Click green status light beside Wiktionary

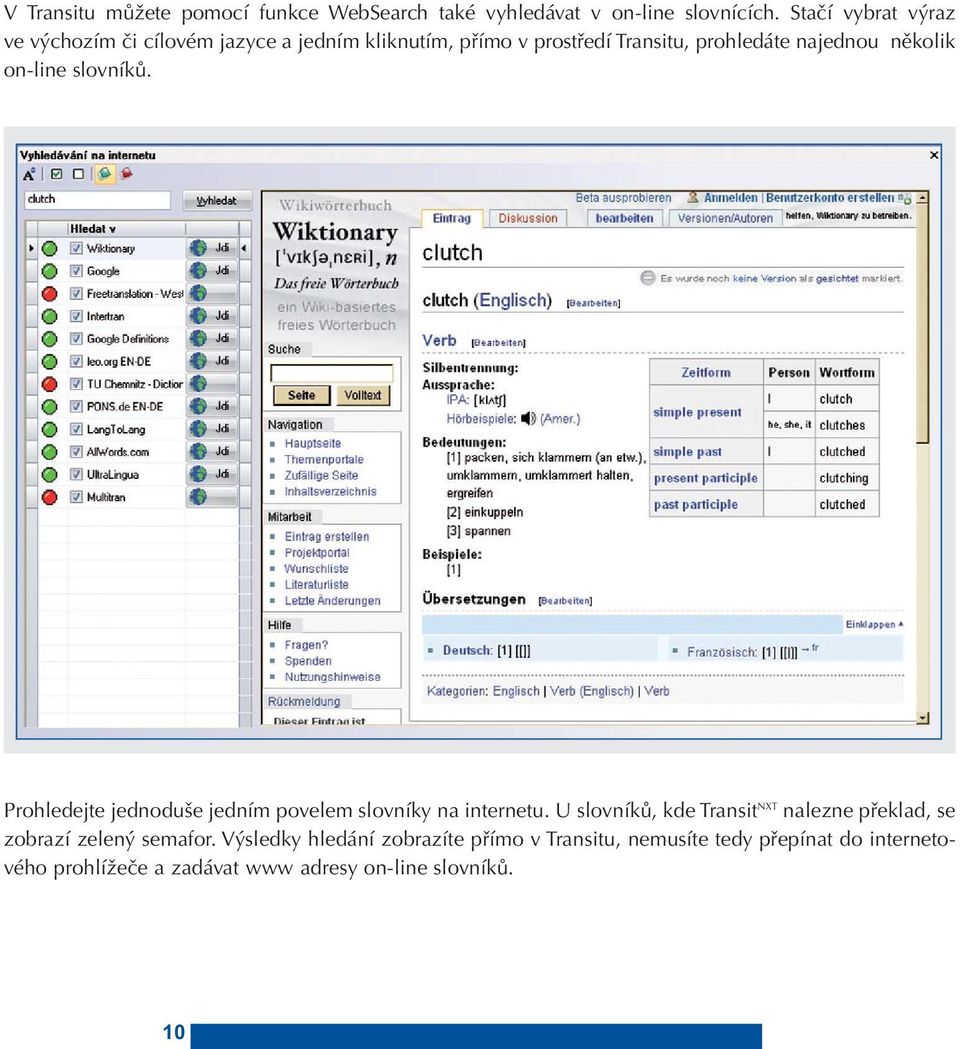(50, 249)
